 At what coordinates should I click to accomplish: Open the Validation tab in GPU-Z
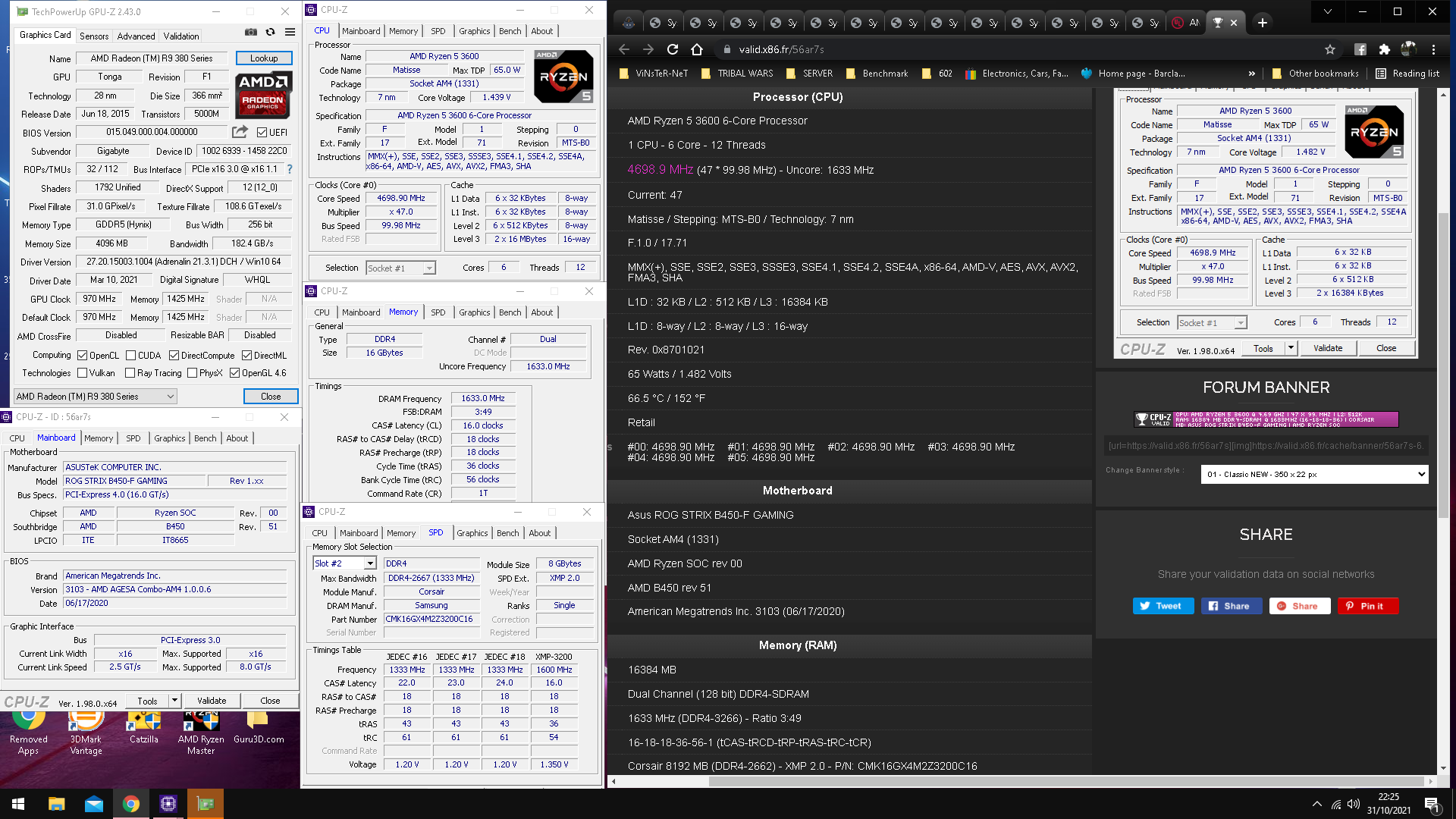181,36
